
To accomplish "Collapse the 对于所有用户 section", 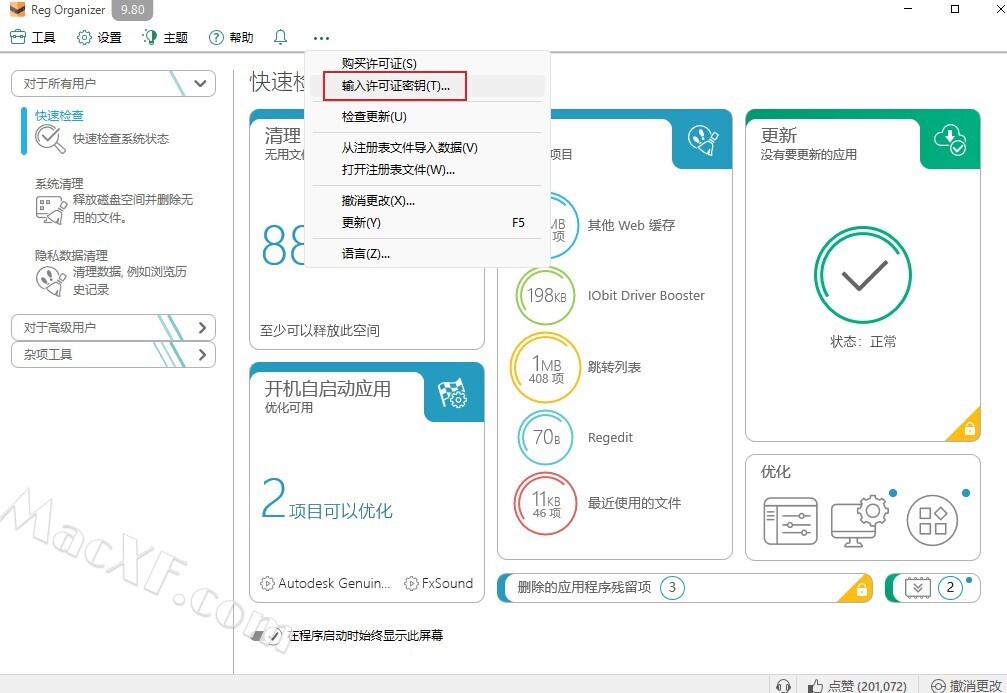I will [113, 83].
